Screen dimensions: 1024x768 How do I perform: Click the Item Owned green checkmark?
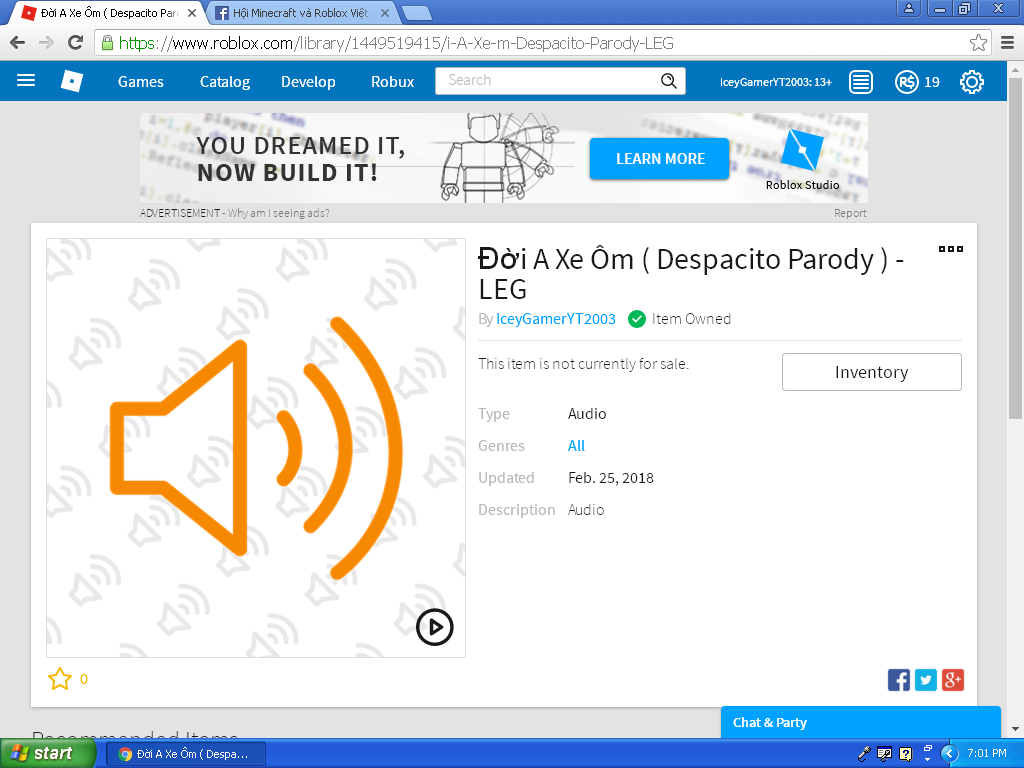pyautogui.click(x=637, y=319)
